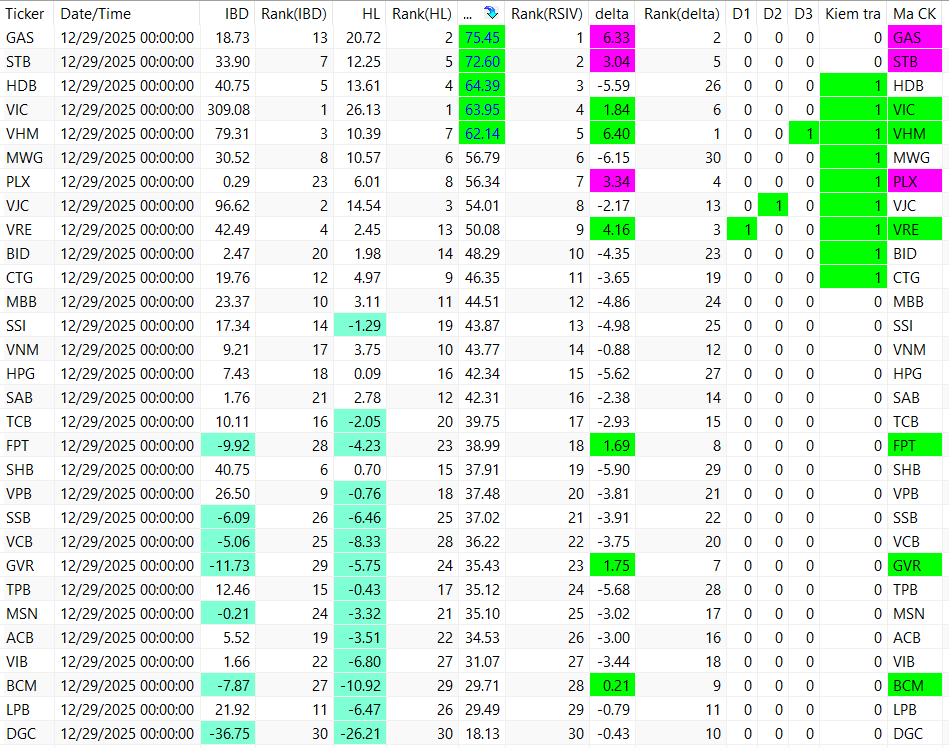Select the green VRE cell under Ma CK
The width and height of the screenshot is (949, 748).
(915, 229)
